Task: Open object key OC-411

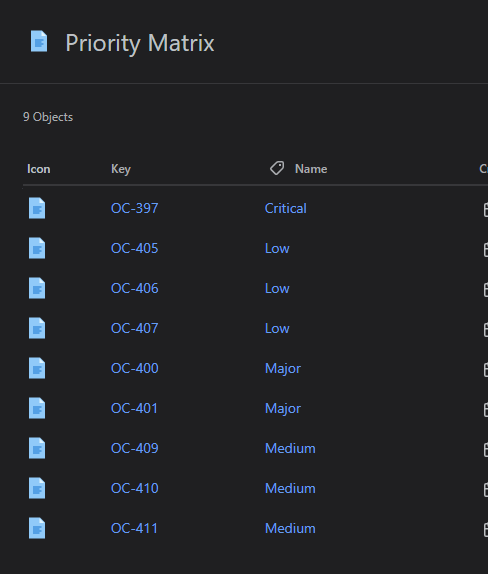Action: (134, 528)
